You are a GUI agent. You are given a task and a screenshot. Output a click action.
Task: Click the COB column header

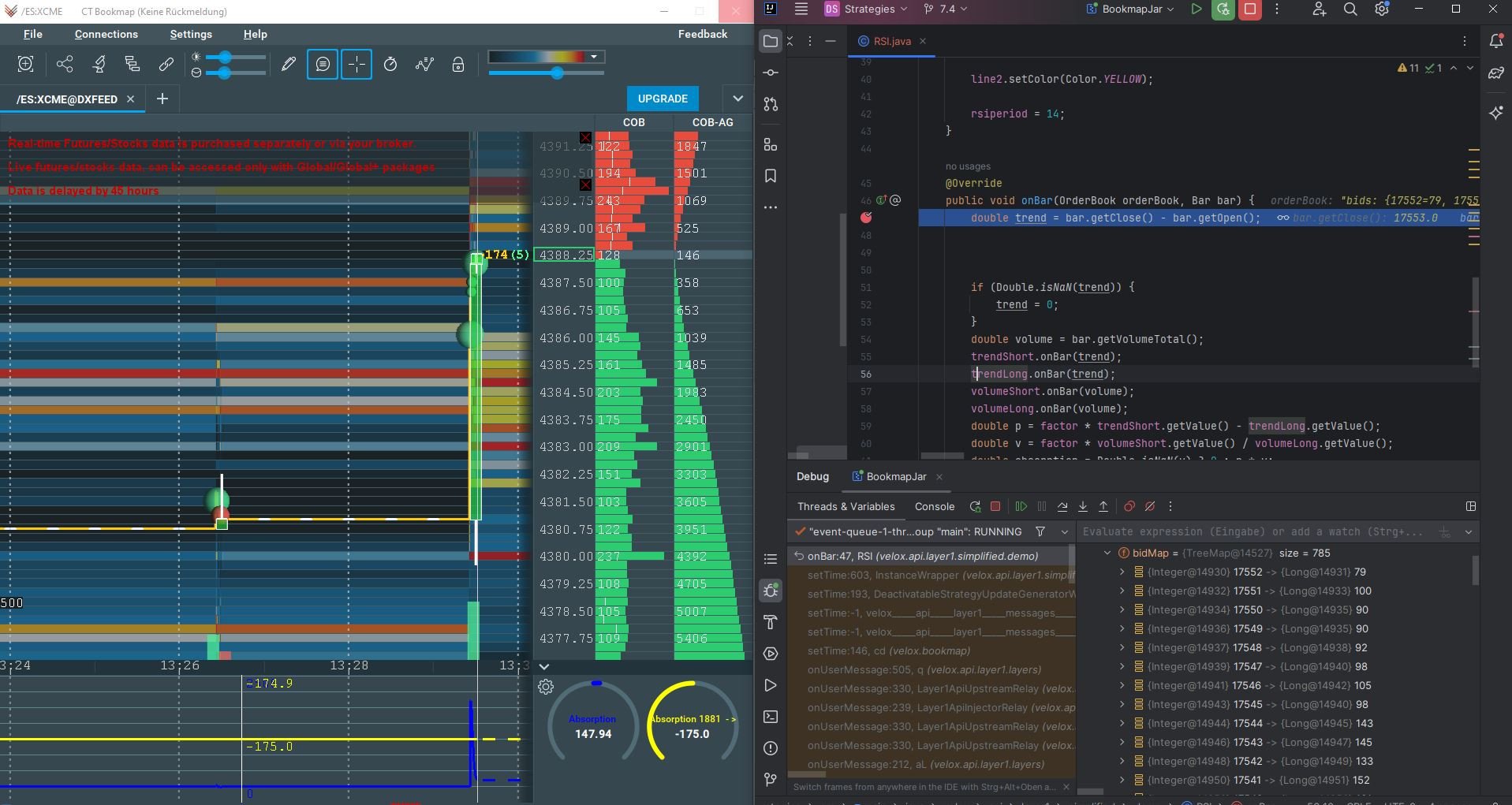click(x=633, y=122)
